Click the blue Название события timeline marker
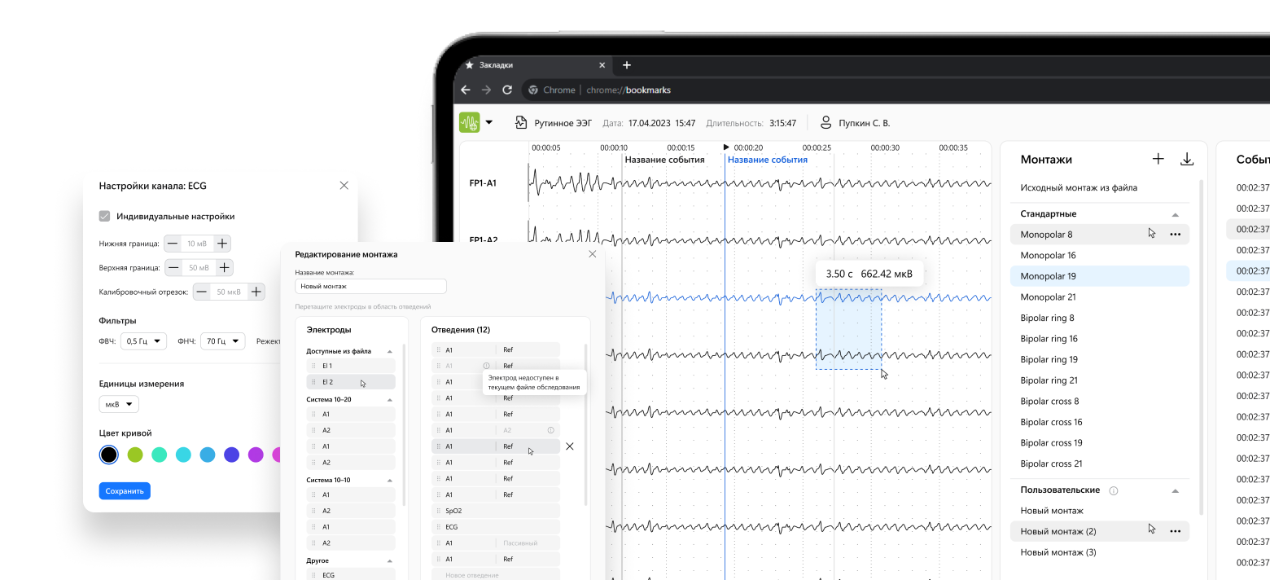Screen dimensions: 1270x580 click(767, 159)
